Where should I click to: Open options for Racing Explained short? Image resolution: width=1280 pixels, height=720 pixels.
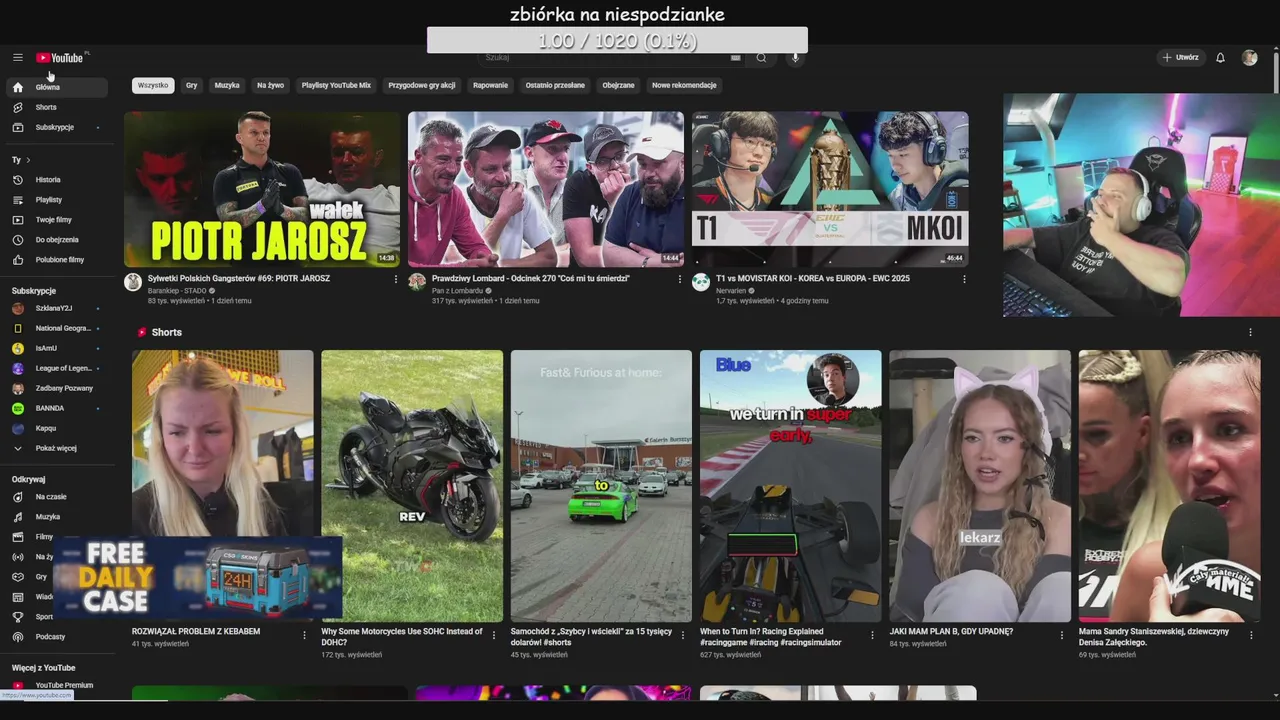[x=873, y=634]
